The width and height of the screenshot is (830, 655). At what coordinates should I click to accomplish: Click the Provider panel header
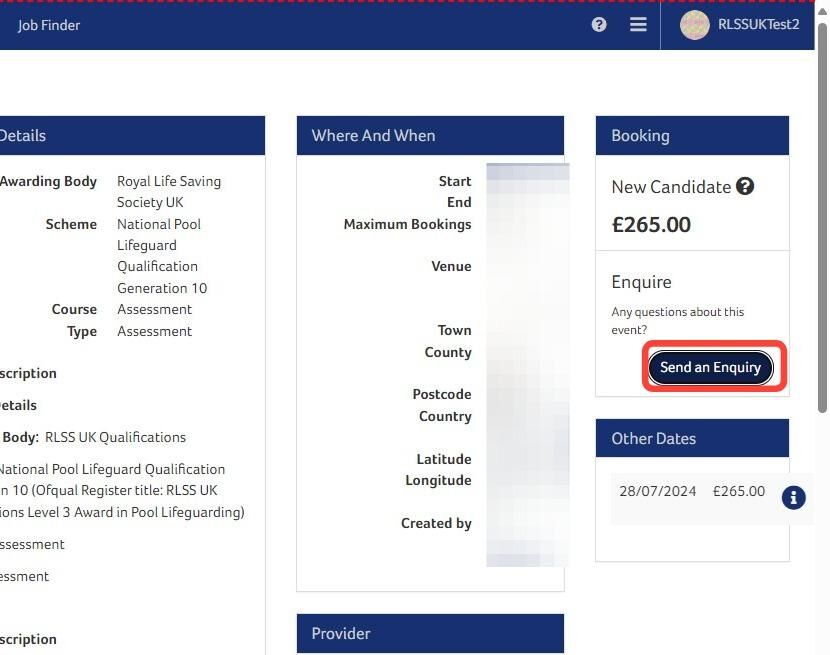coord(430,633)
